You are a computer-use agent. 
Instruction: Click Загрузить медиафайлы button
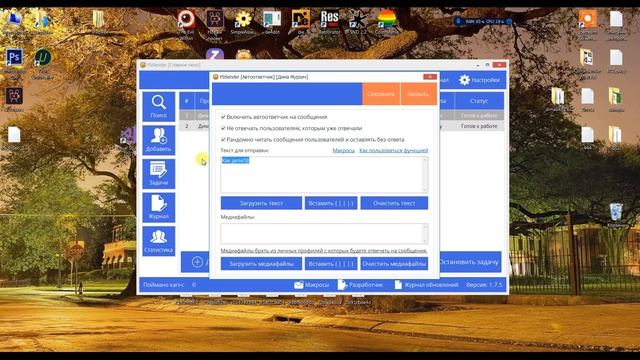click(x=261, y=264)
